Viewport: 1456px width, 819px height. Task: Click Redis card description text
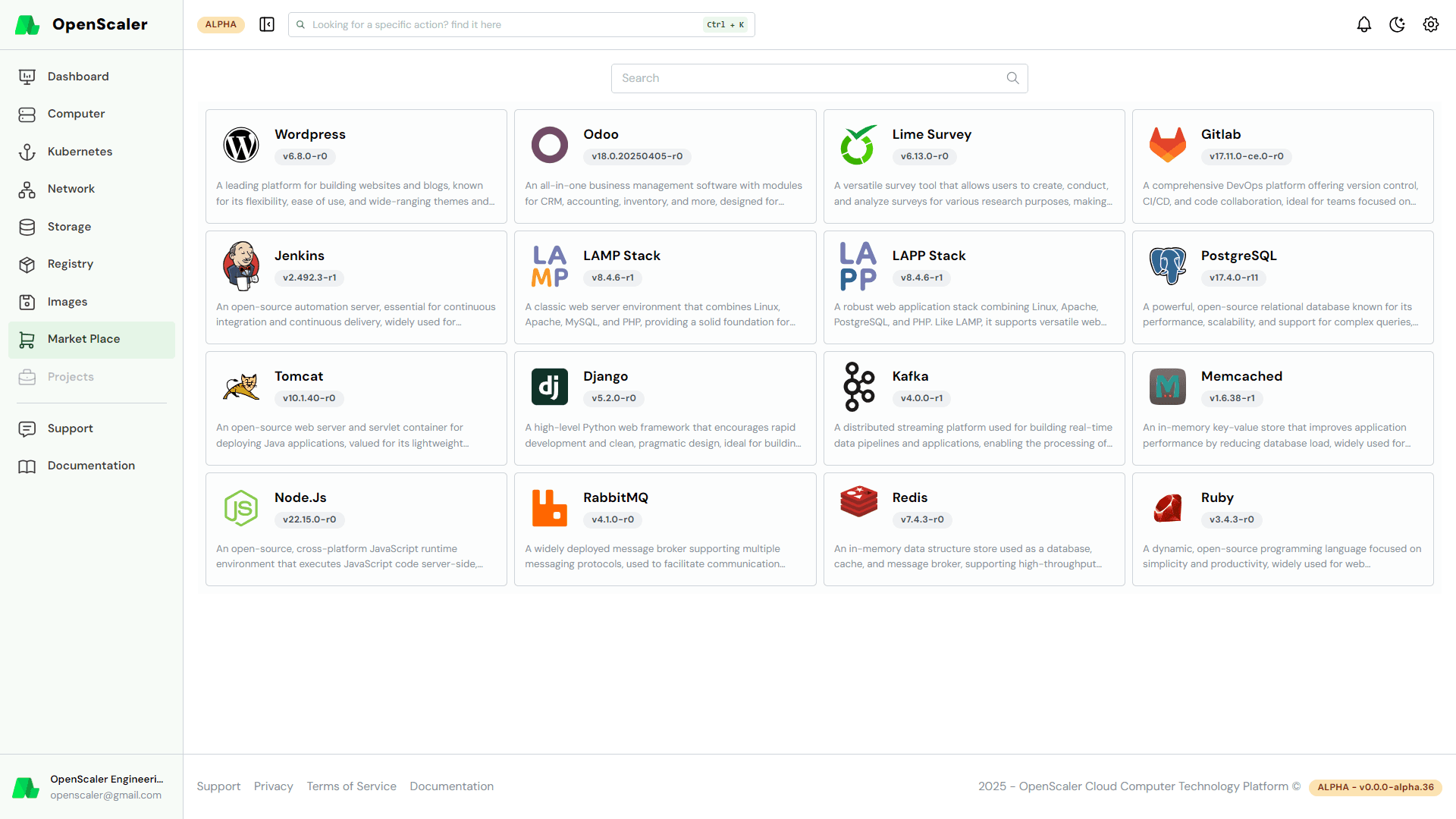tap(968, 557)
